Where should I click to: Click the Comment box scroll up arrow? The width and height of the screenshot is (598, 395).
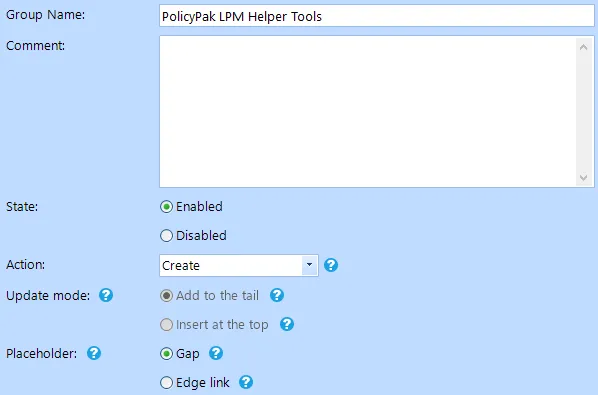point(584,47)
